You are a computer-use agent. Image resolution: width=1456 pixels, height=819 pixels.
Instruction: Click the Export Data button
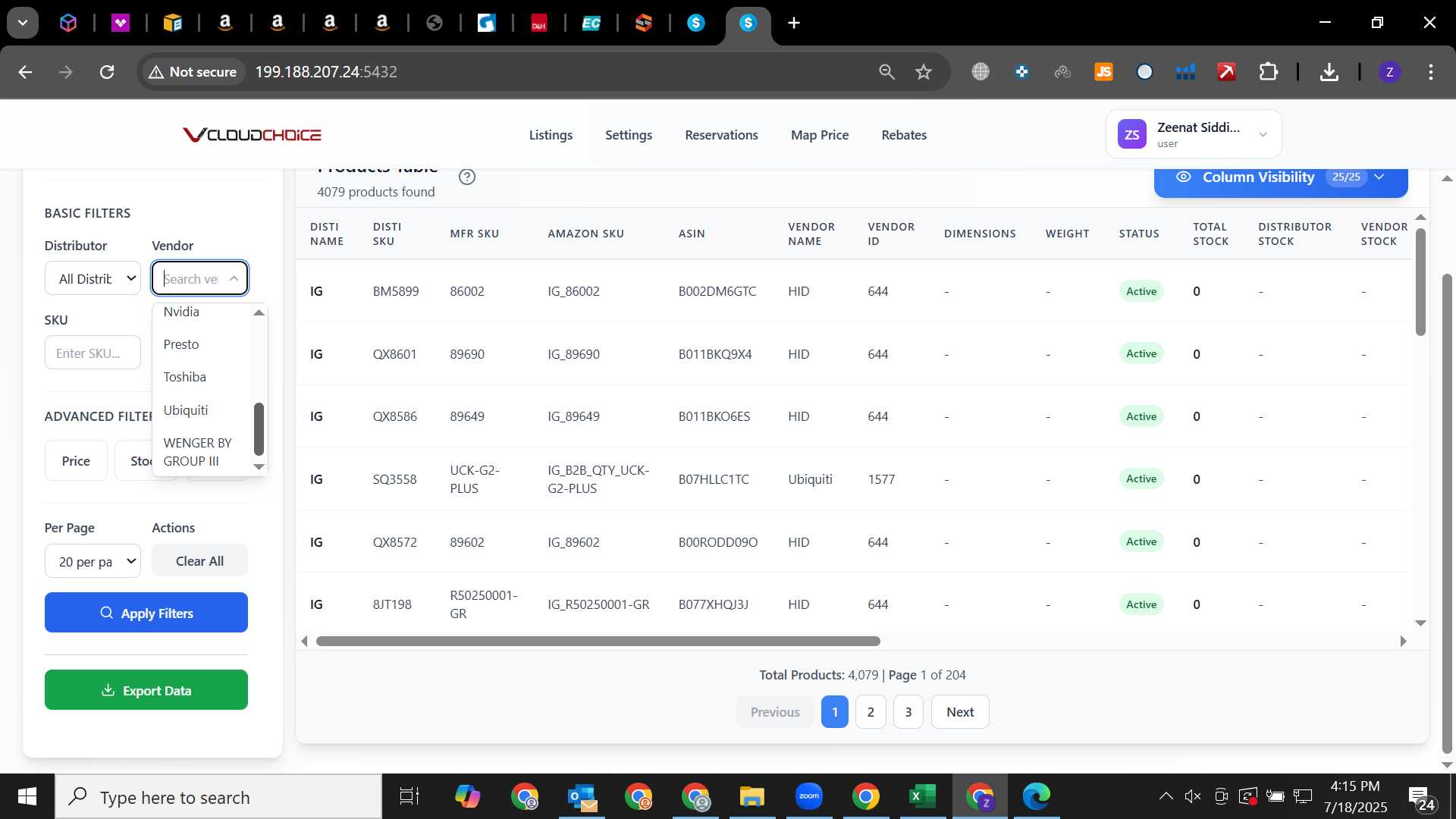click(146, 690)
